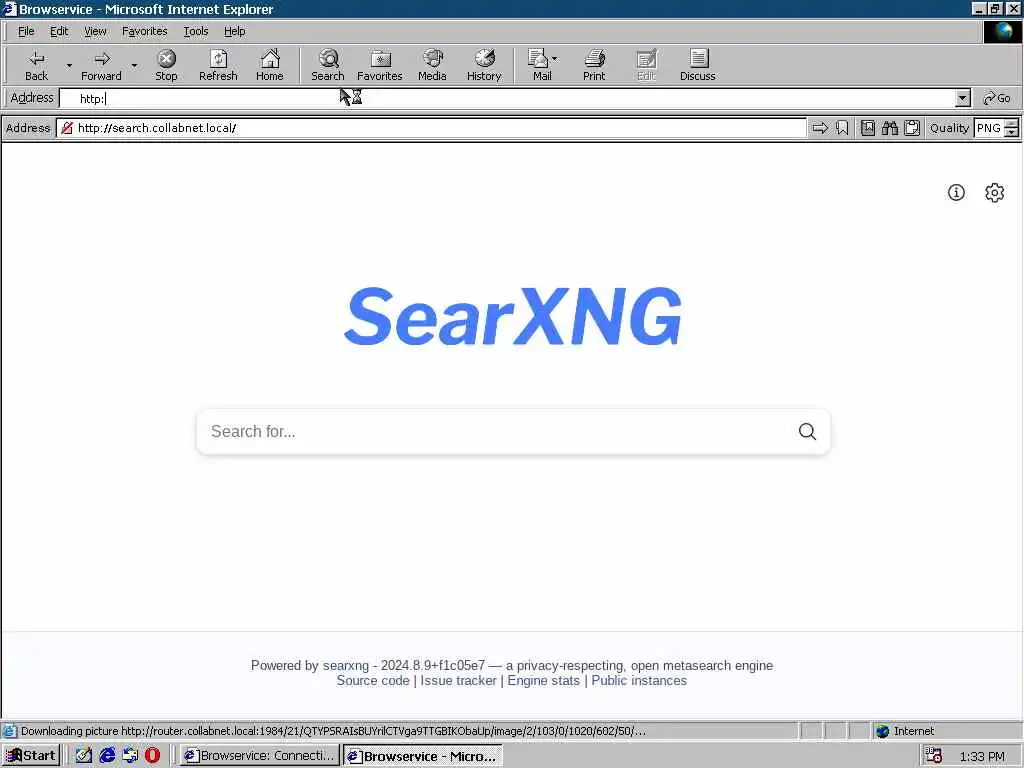
Task: Switch to Browservice: Connecti... taskbar window
Action: (x=259, y=756)
